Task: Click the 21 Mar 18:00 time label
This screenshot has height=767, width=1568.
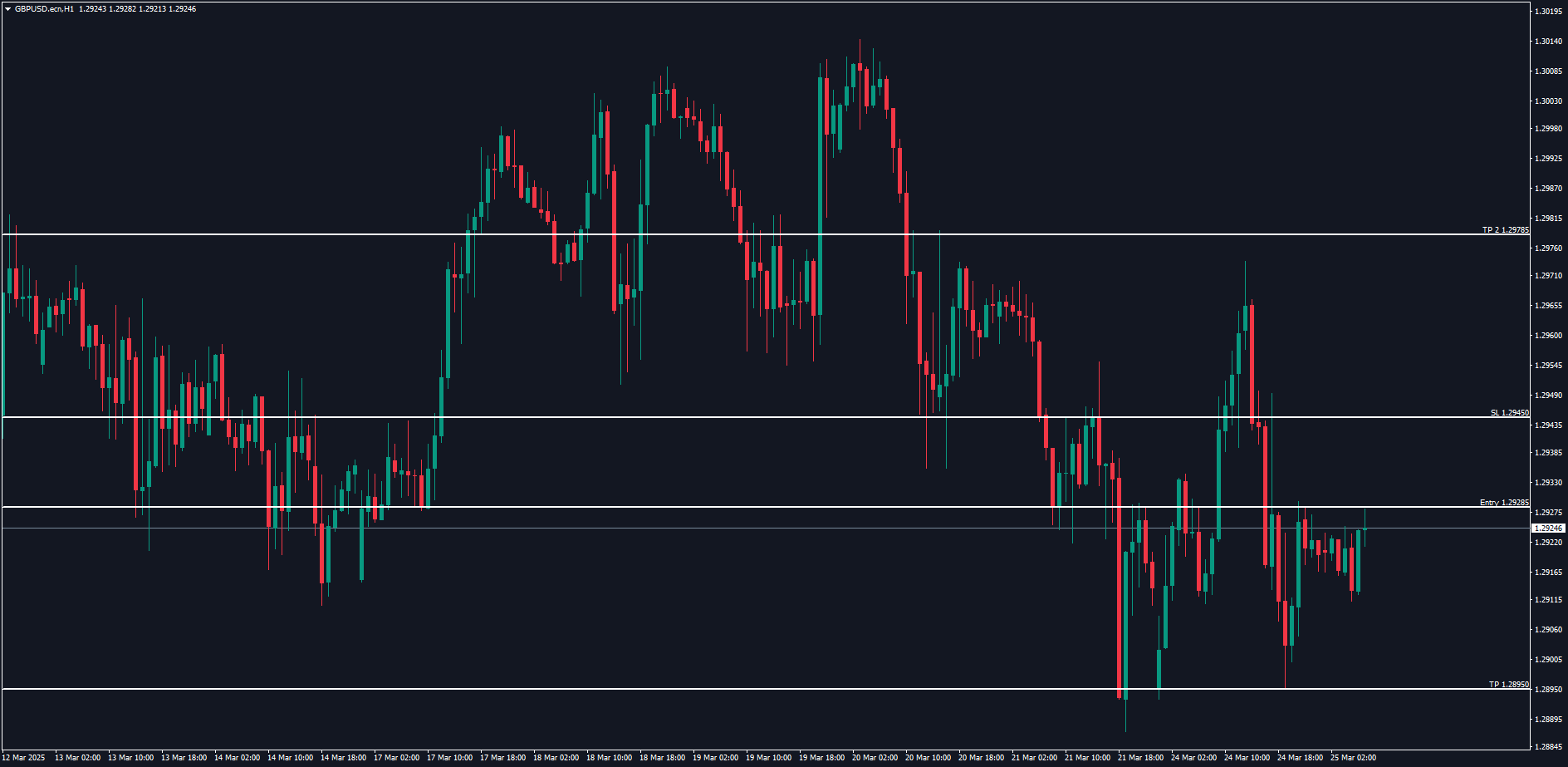Action: 1140,758
